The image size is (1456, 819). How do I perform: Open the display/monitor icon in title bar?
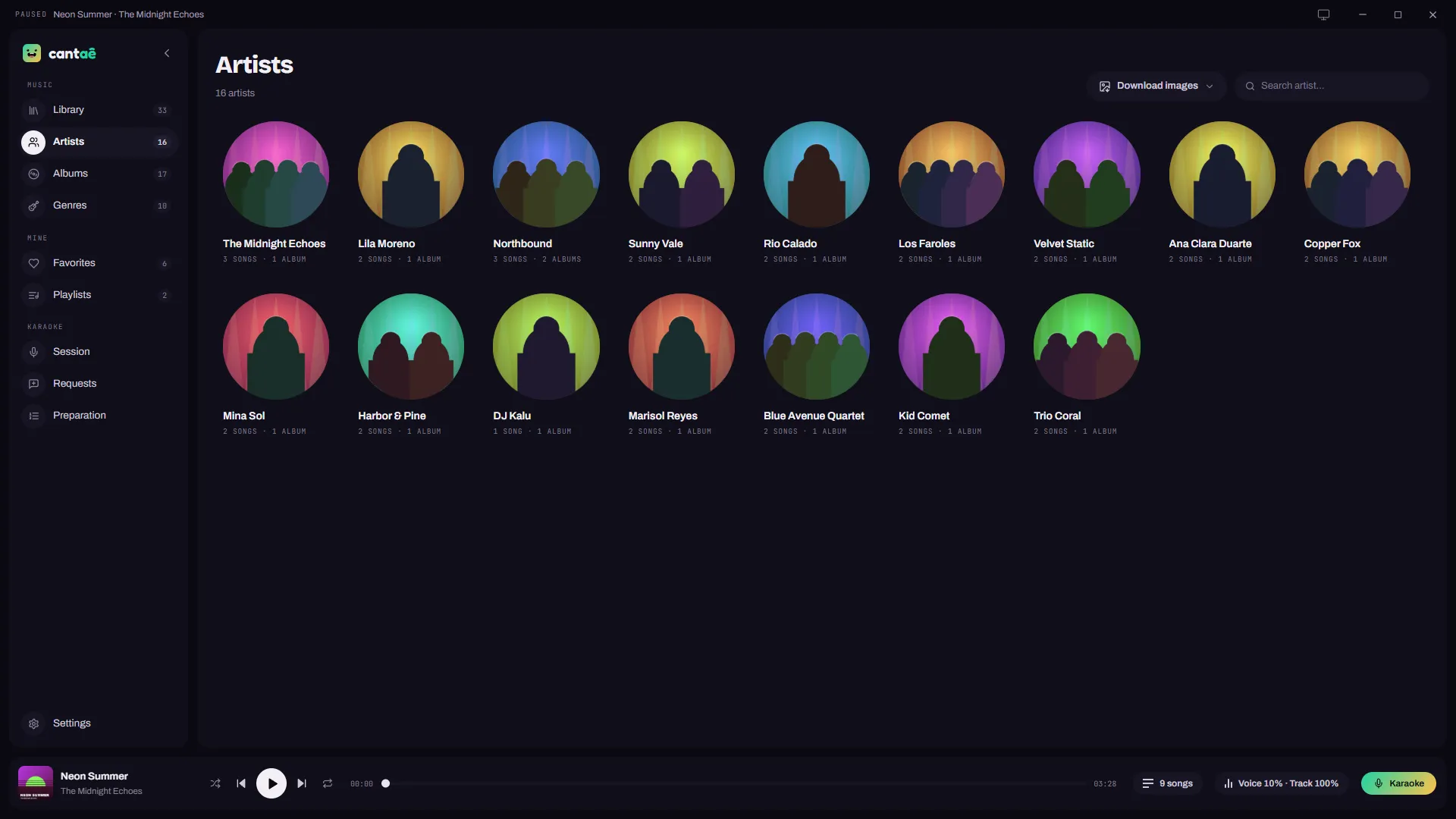click(1323, 14)
